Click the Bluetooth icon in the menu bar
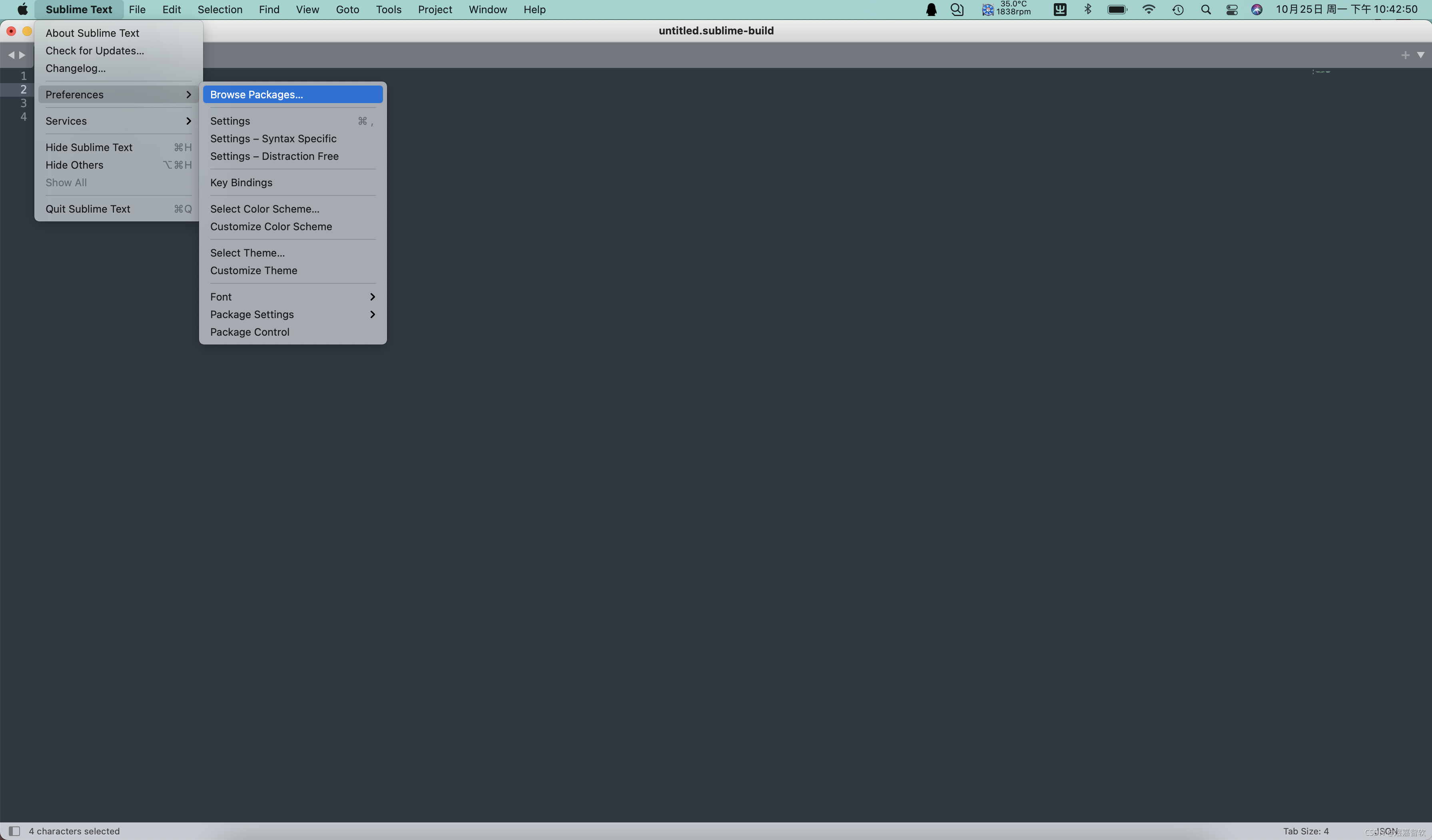Screen dimensions: 1432x840 [x=1088, y=10]
